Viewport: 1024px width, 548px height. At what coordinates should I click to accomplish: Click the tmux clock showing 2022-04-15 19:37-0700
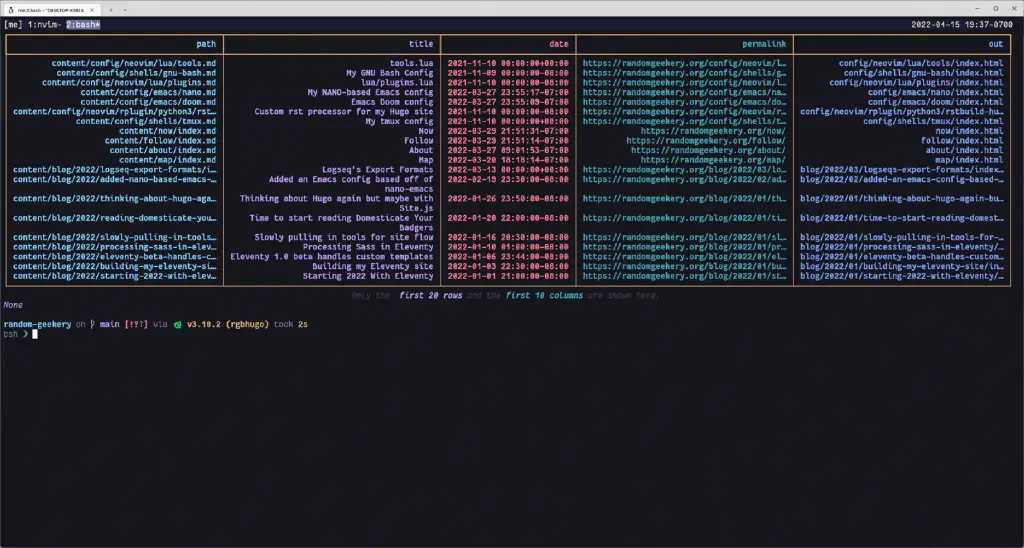962,25
